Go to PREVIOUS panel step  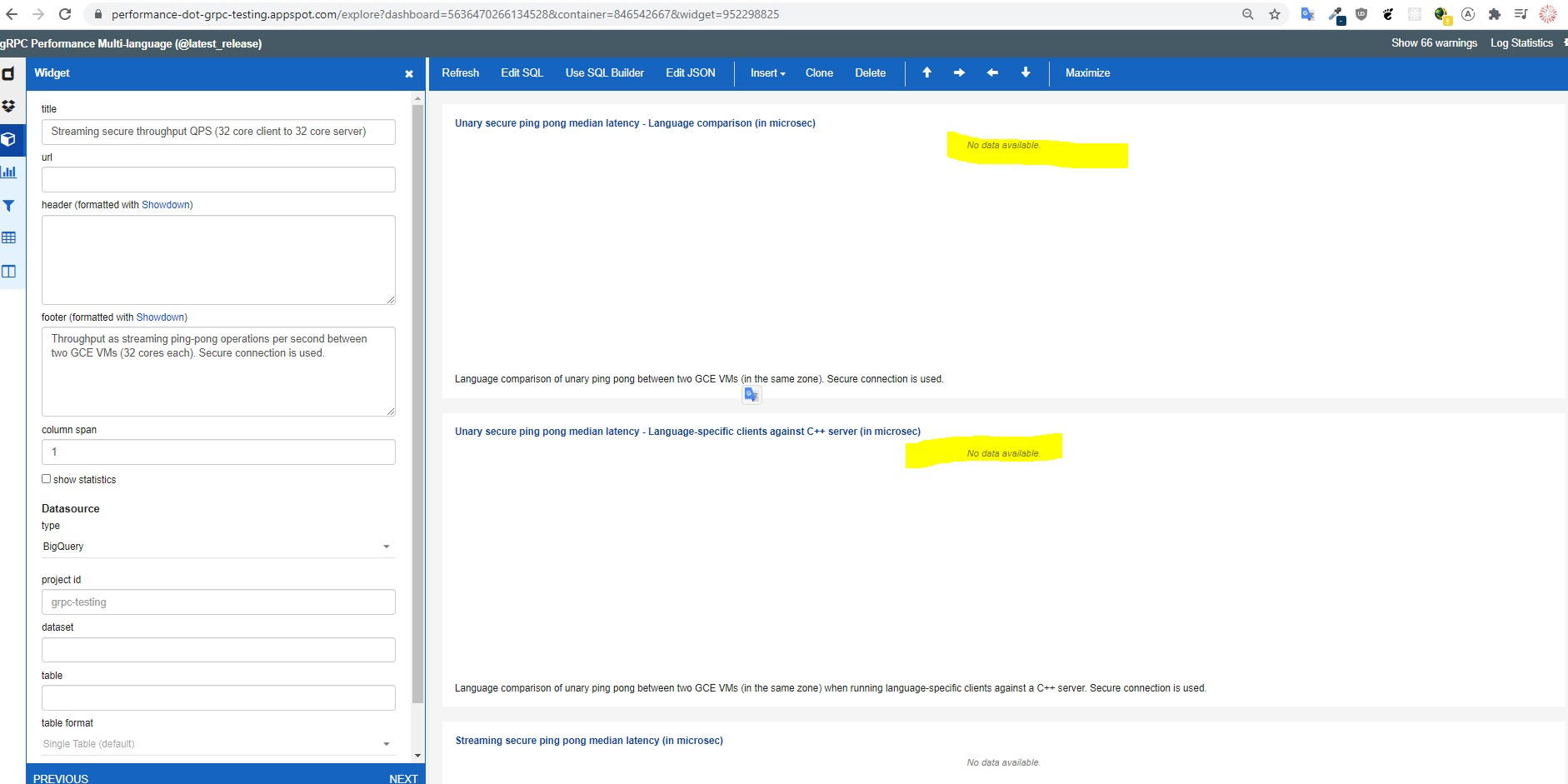[61, 778]
